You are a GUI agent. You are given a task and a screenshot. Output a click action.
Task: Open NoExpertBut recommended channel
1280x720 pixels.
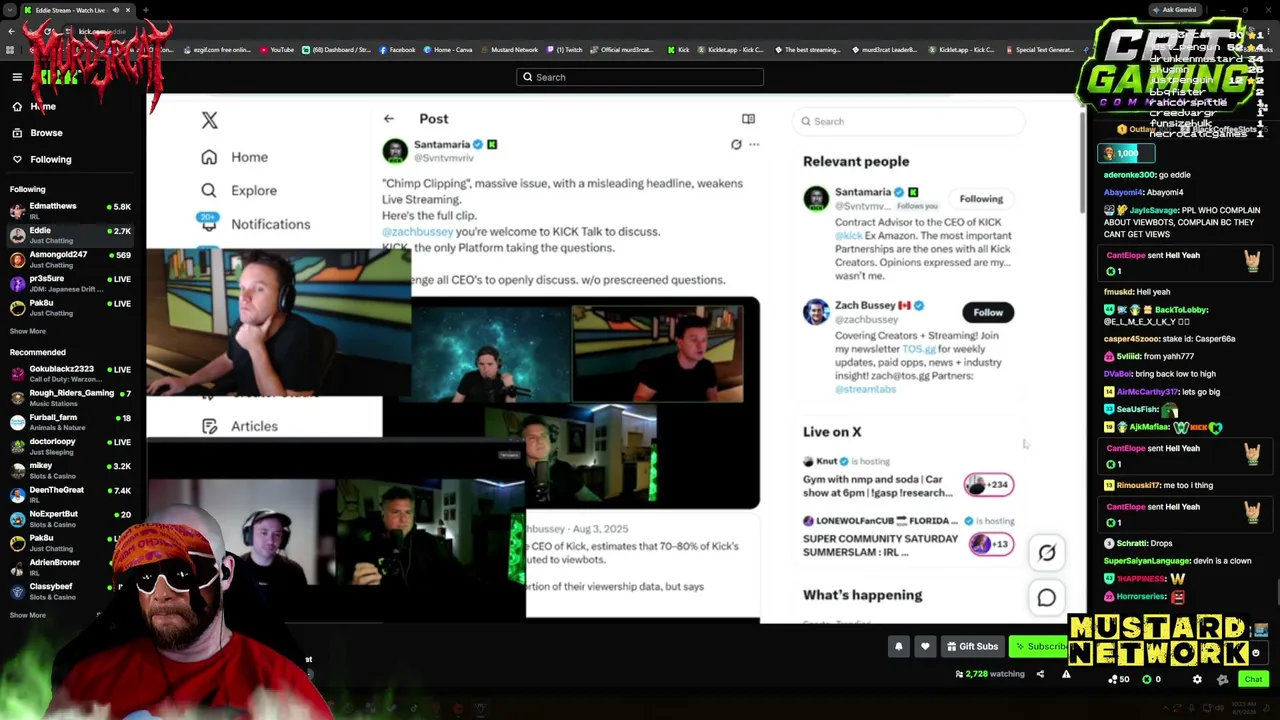point(70,519)
